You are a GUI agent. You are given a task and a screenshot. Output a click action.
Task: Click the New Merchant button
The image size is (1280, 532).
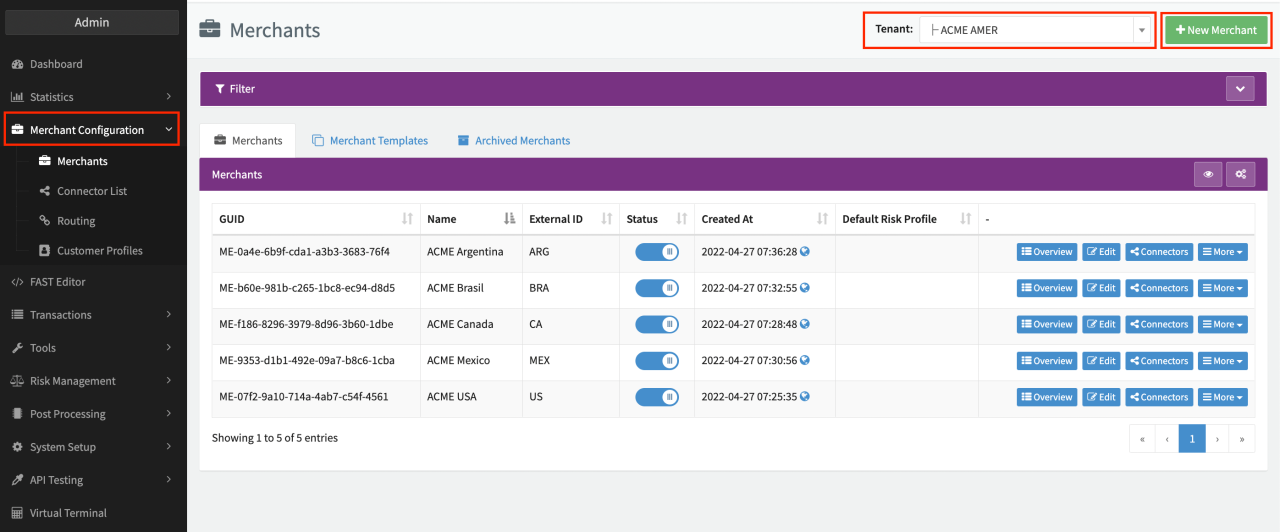(1215, 30)
